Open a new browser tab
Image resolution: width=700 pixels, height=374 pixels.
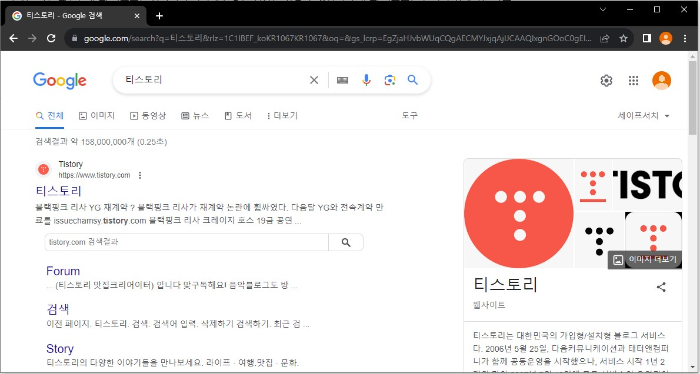coord(159,16)
